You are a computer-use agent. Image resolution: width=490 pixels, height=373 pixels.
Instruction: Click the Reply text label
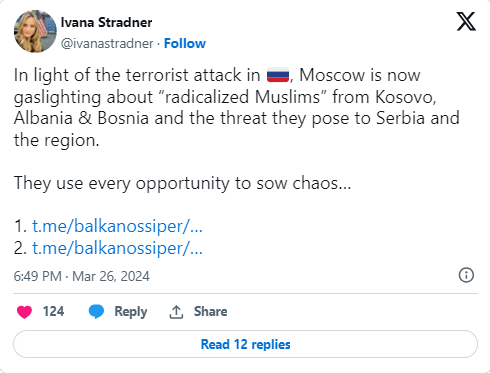131,312
